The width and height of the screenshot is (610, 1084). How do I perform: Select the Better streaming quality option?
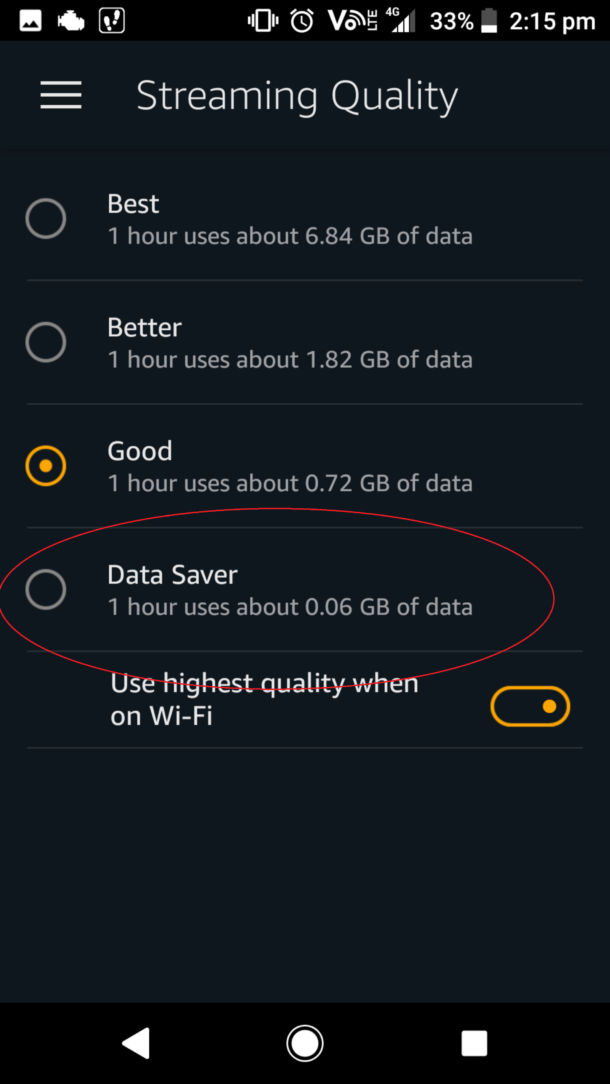(45, 342)
